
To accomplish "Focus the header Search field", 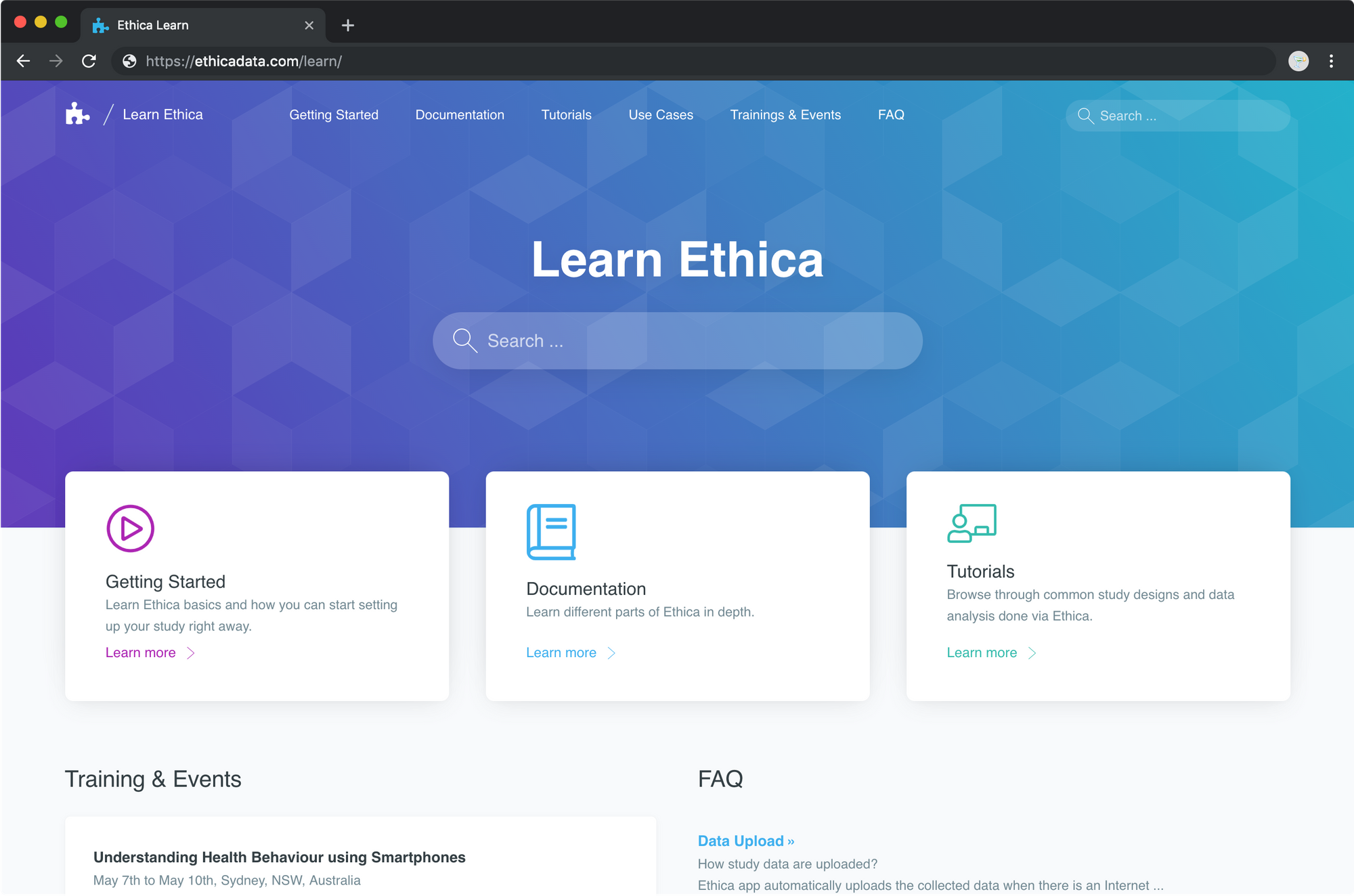I will (1178, 116).
